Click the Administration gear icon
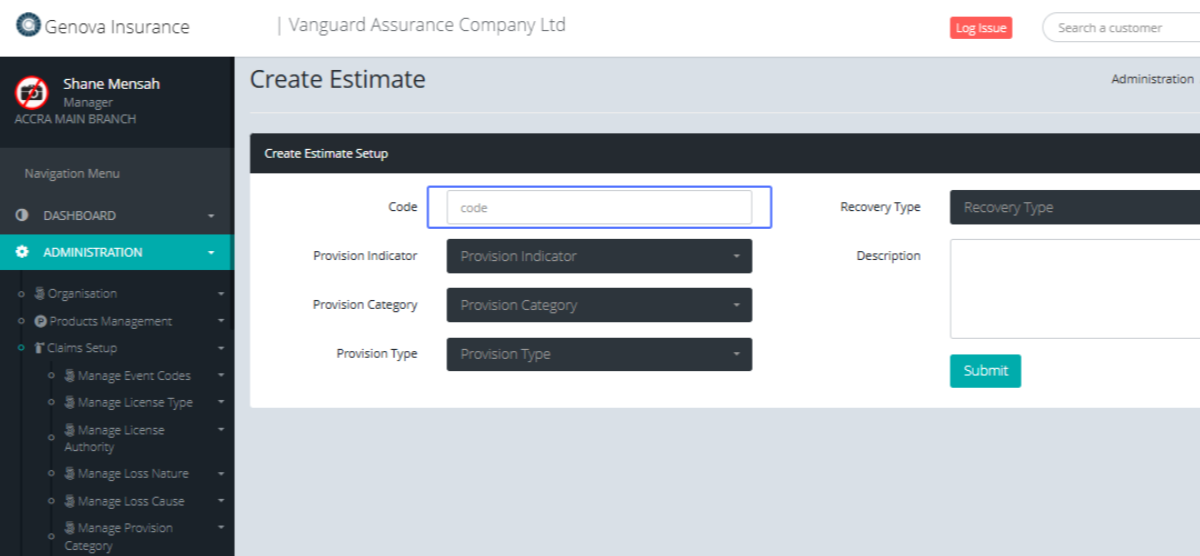Image resolution: width=1200 pixels, height=556 pixels. (x=22, y=253)
